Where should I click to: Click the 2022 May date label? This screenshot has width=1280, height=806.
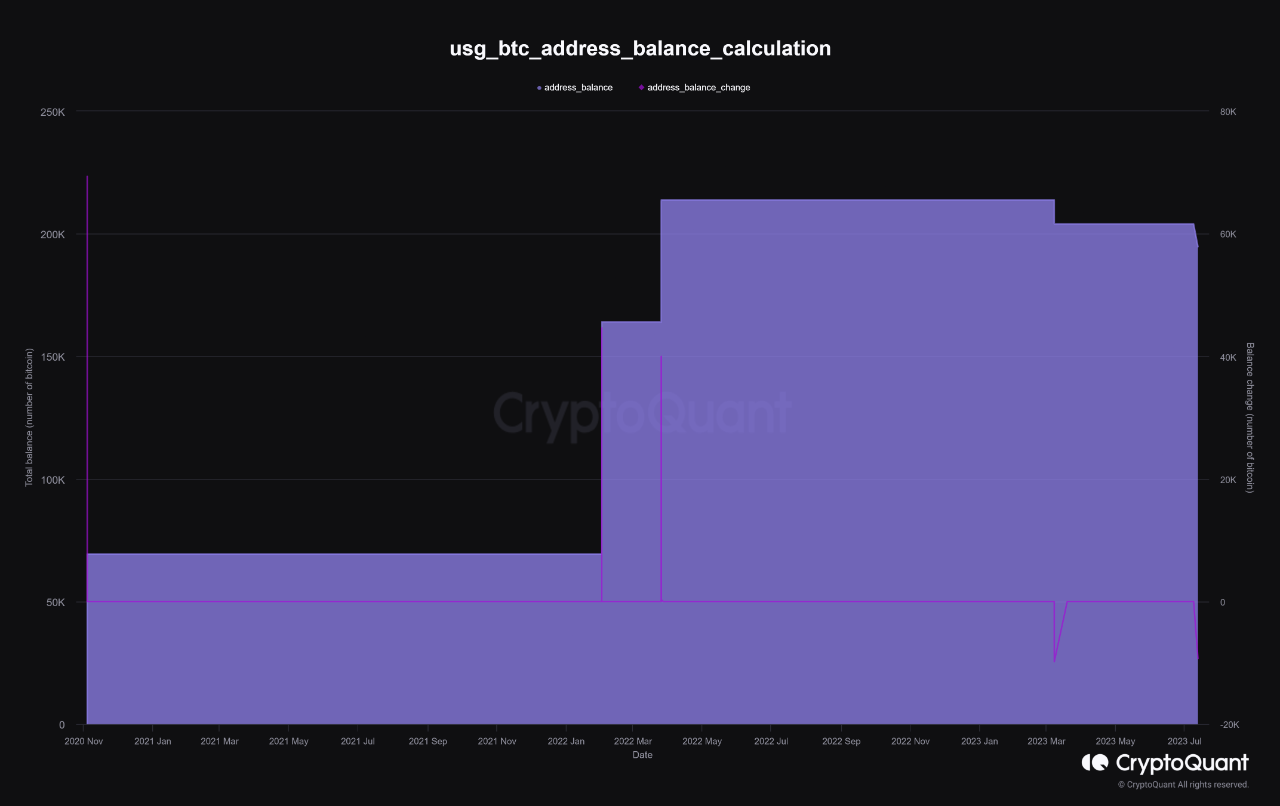(702, 741)
